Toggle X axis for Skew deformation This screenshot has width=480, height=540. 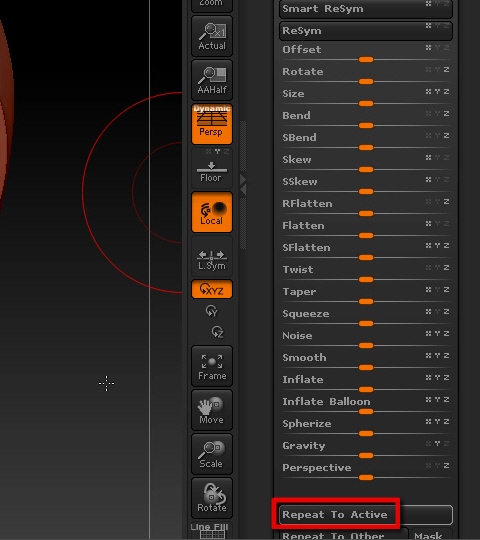(x=428, y=157)
